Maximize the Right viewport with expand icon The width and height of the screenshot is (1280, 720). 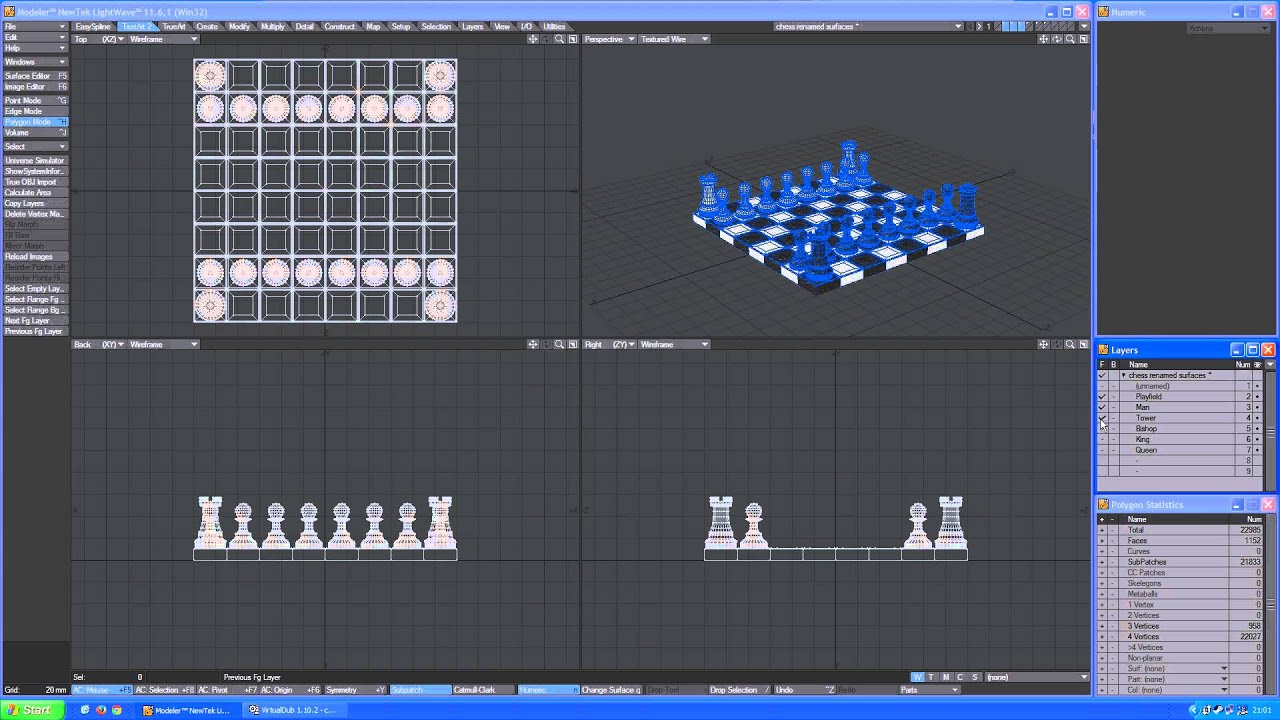coord(1083,344)
